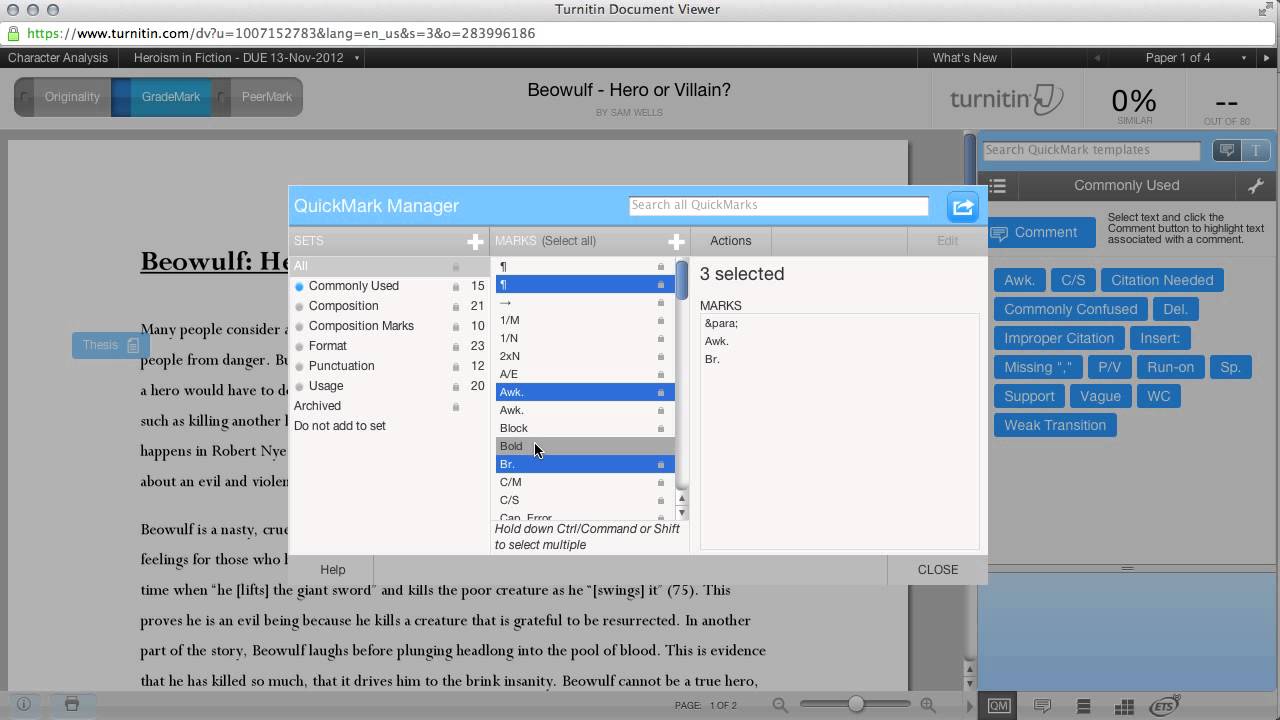This screenshot has height=720, width=1280.
Task: Click the paper information icon
Action: (24, 704)
